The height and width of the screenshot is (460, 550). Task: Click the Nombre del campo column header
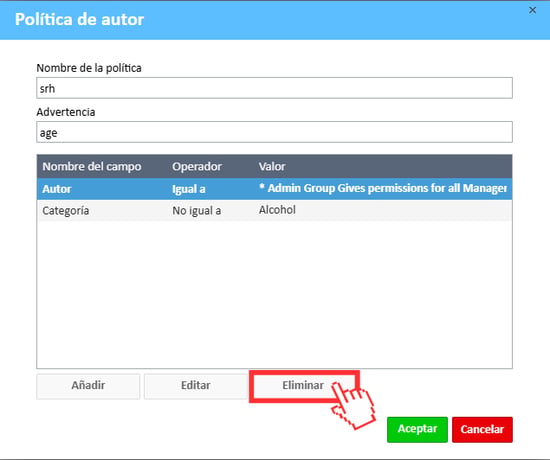point(92,167)
